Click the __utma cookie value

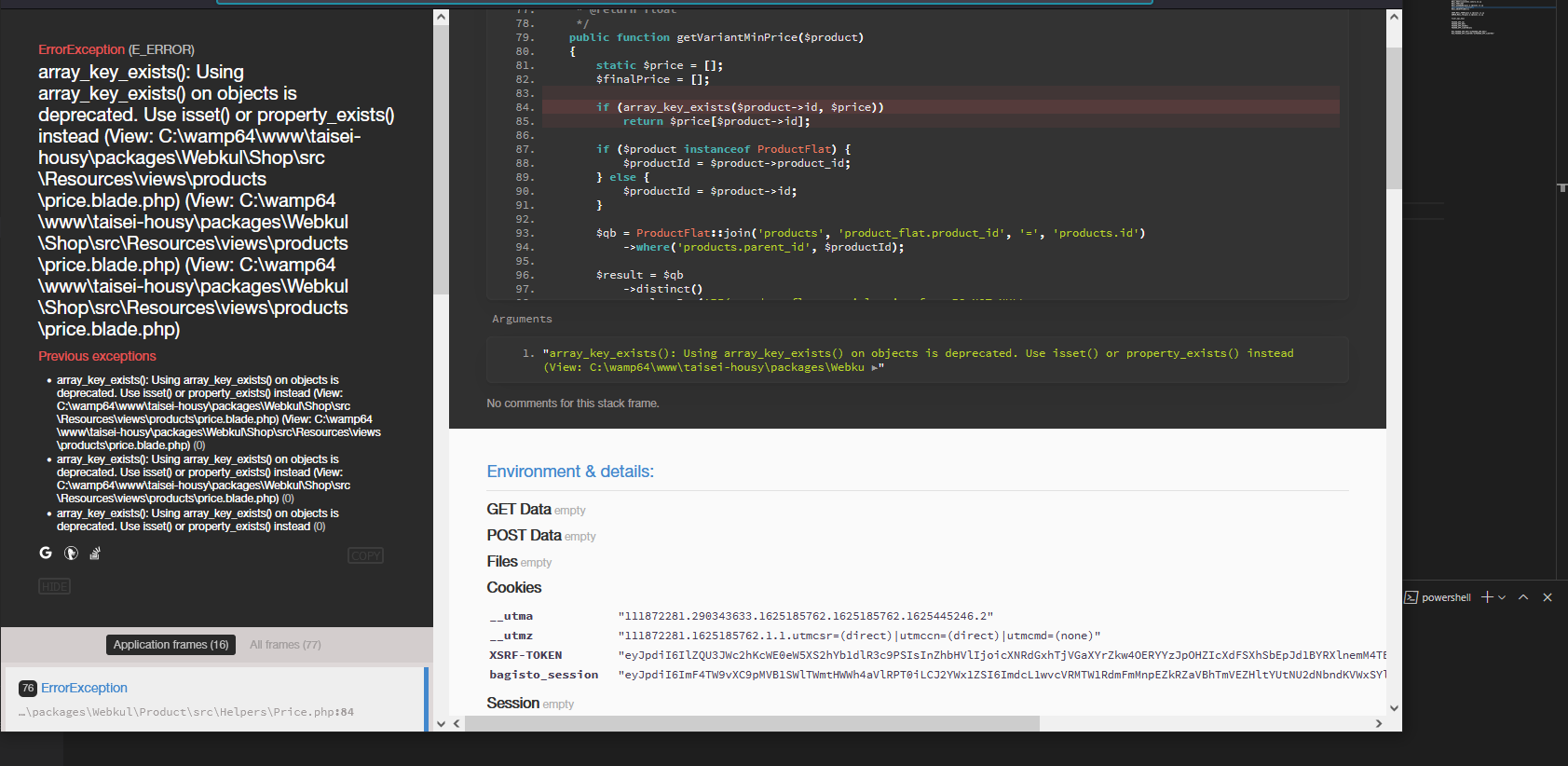coord(806,616)
